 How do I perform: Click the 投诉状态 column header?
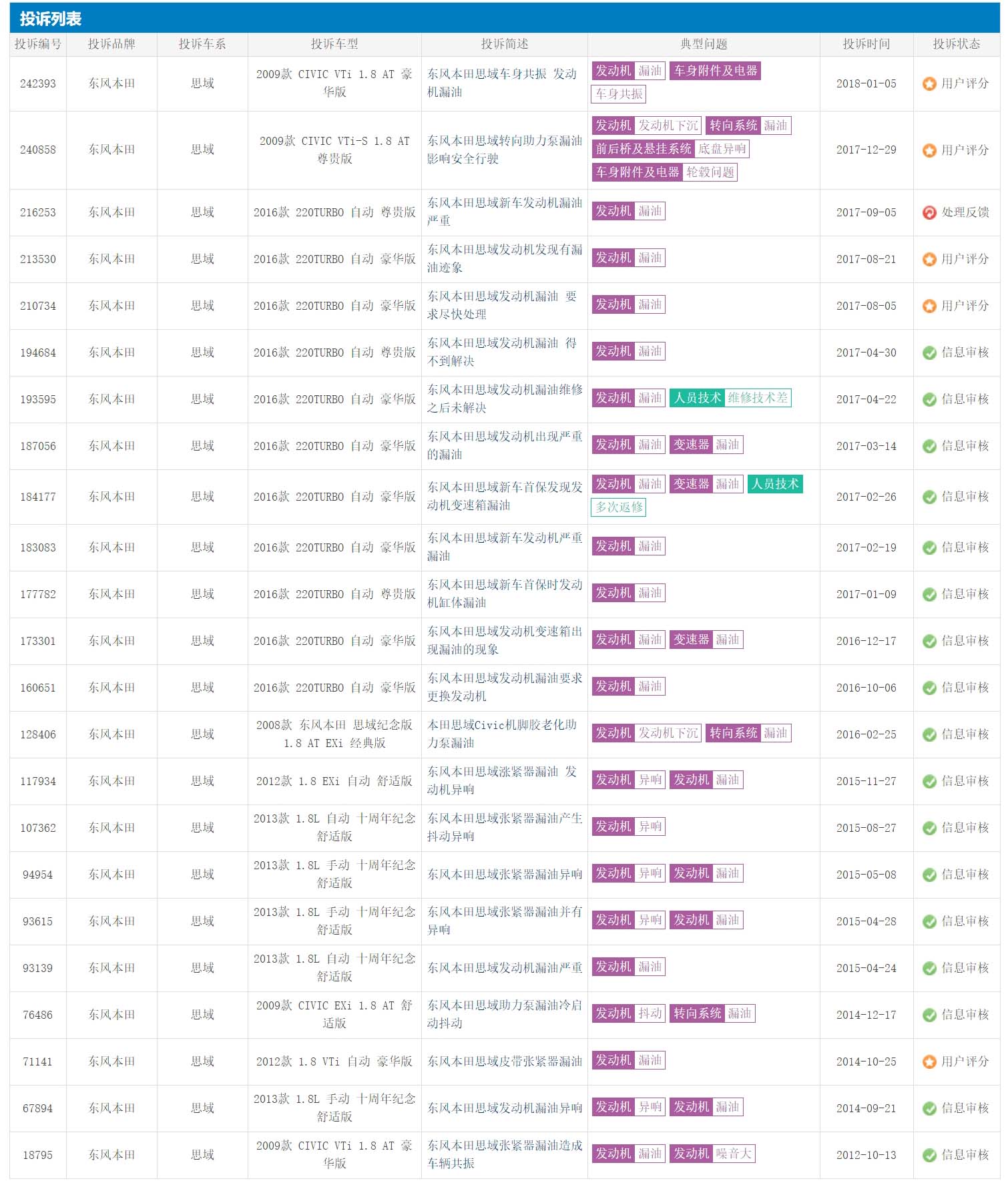tap(957, 45)
